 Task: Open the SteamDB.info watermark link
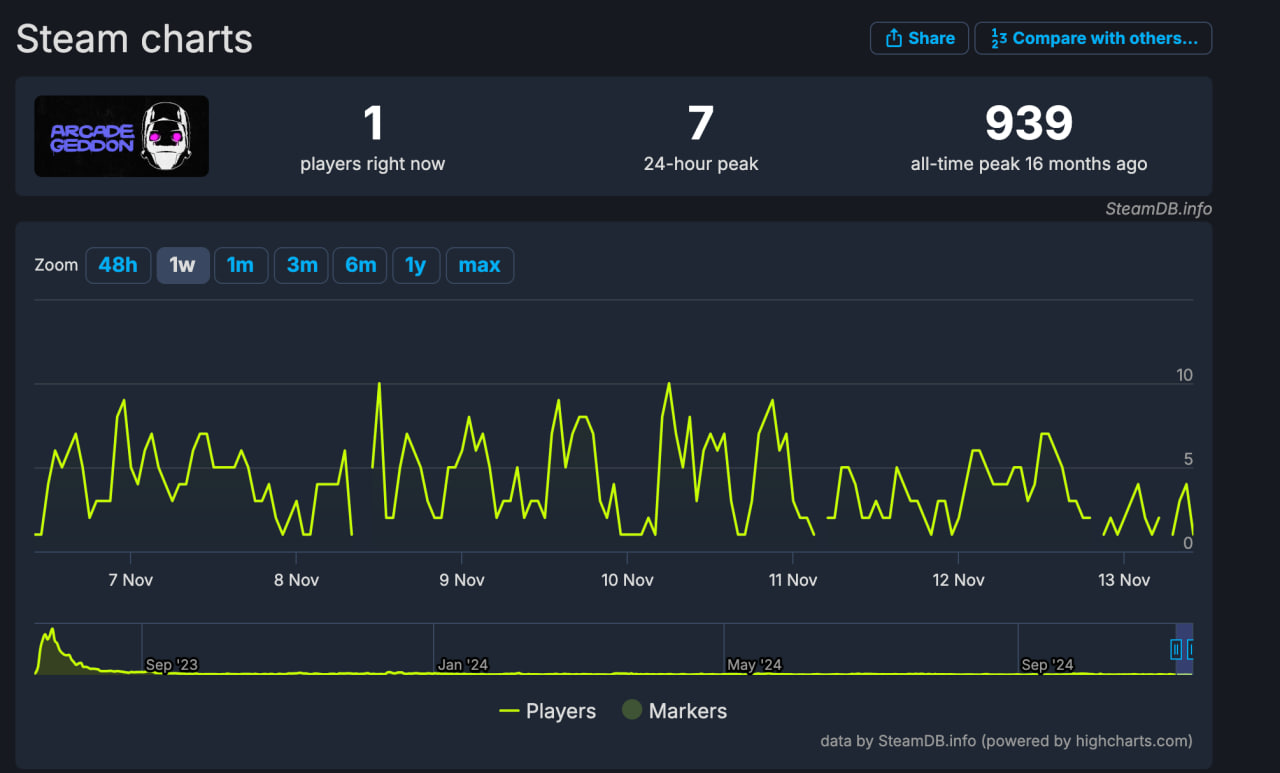tap(1158, 208)
